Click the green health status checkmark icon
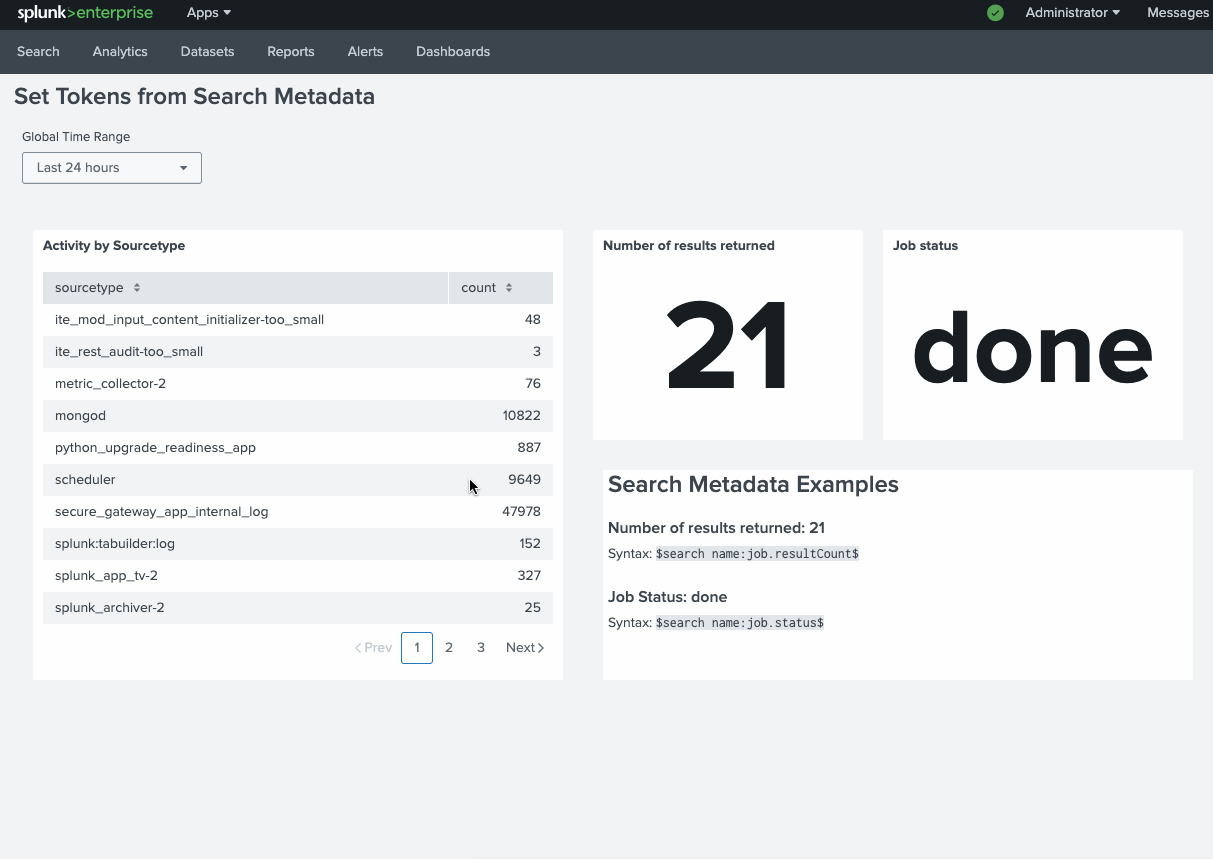 click(x=995, y=13)
